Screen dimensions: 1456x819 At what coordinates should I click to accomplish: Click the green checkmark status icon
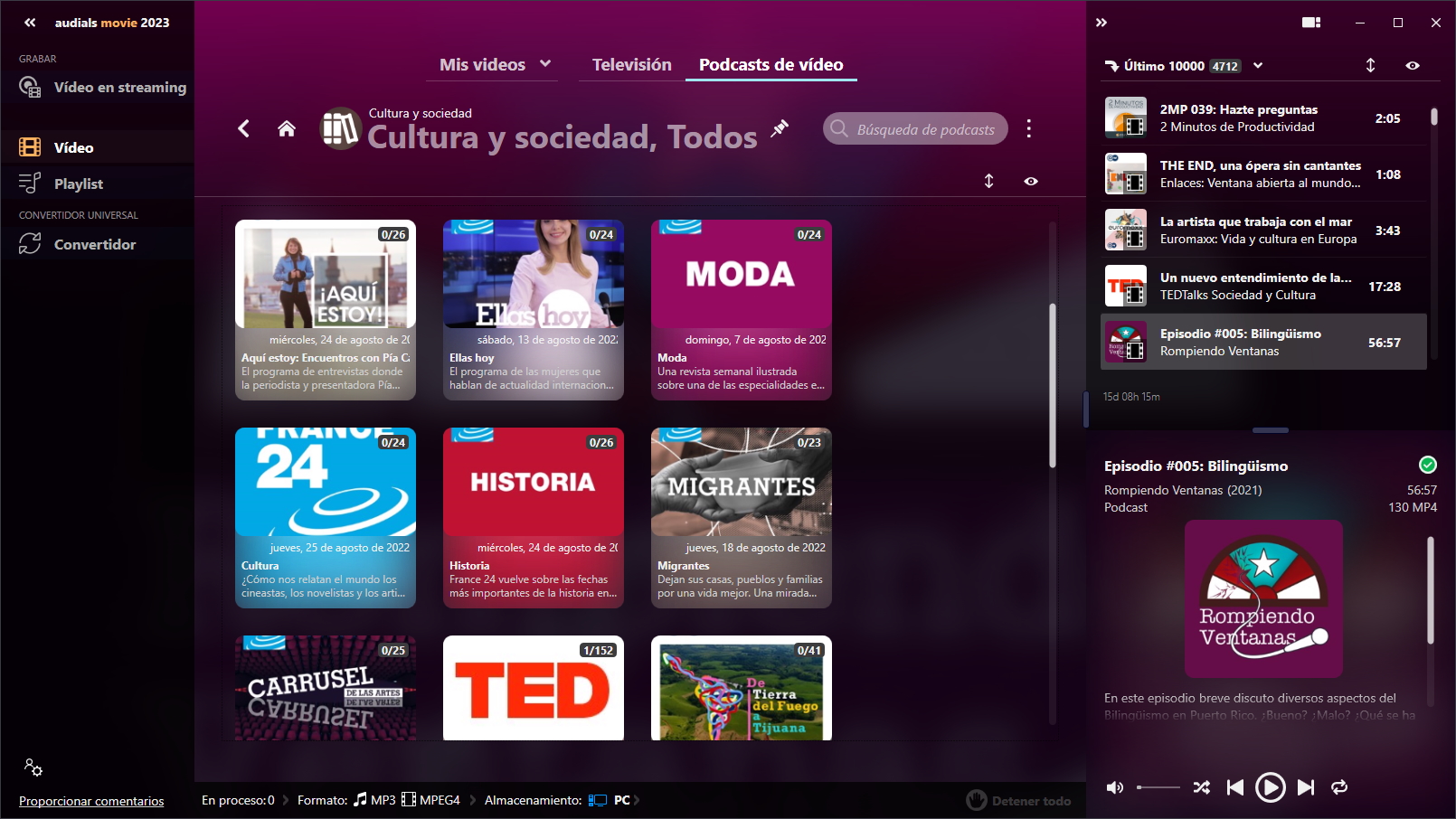pyautogui.click(x=1428, y=465)
